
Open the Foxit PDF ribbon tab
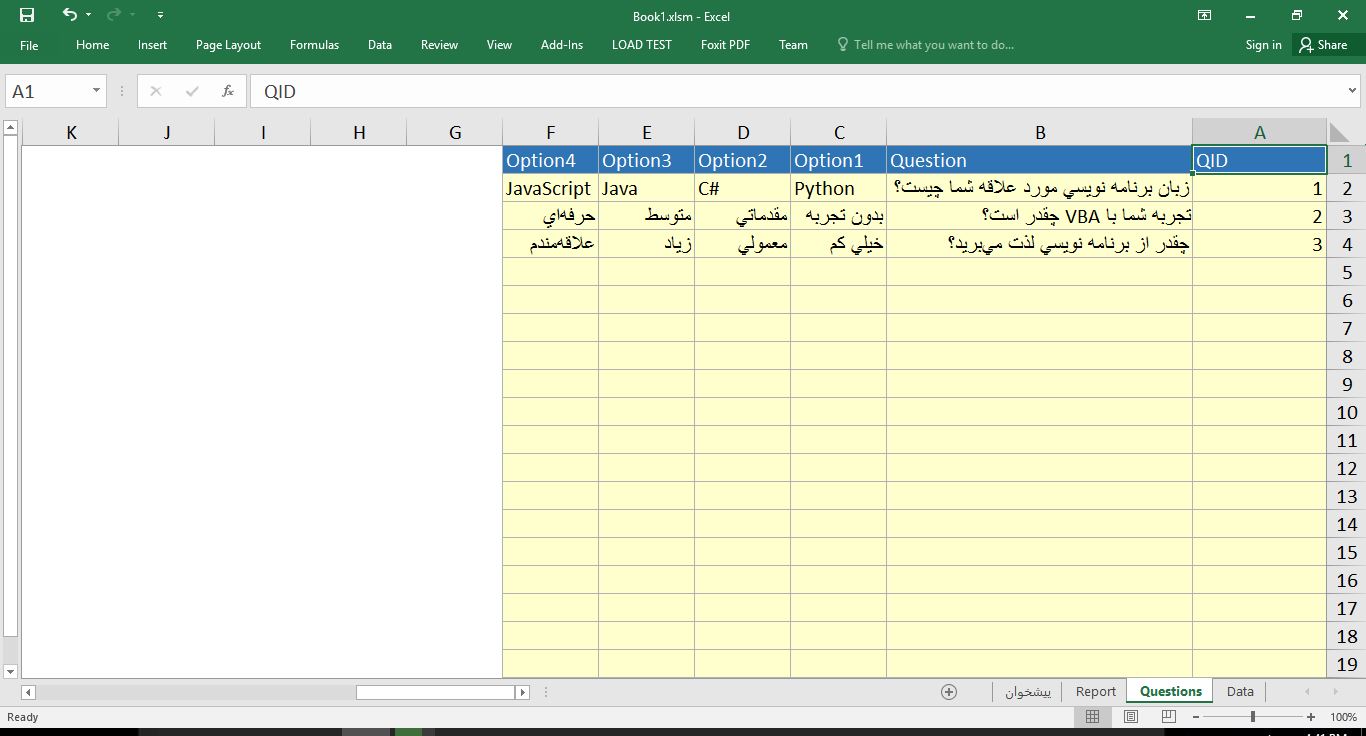(x=725, y=45)
